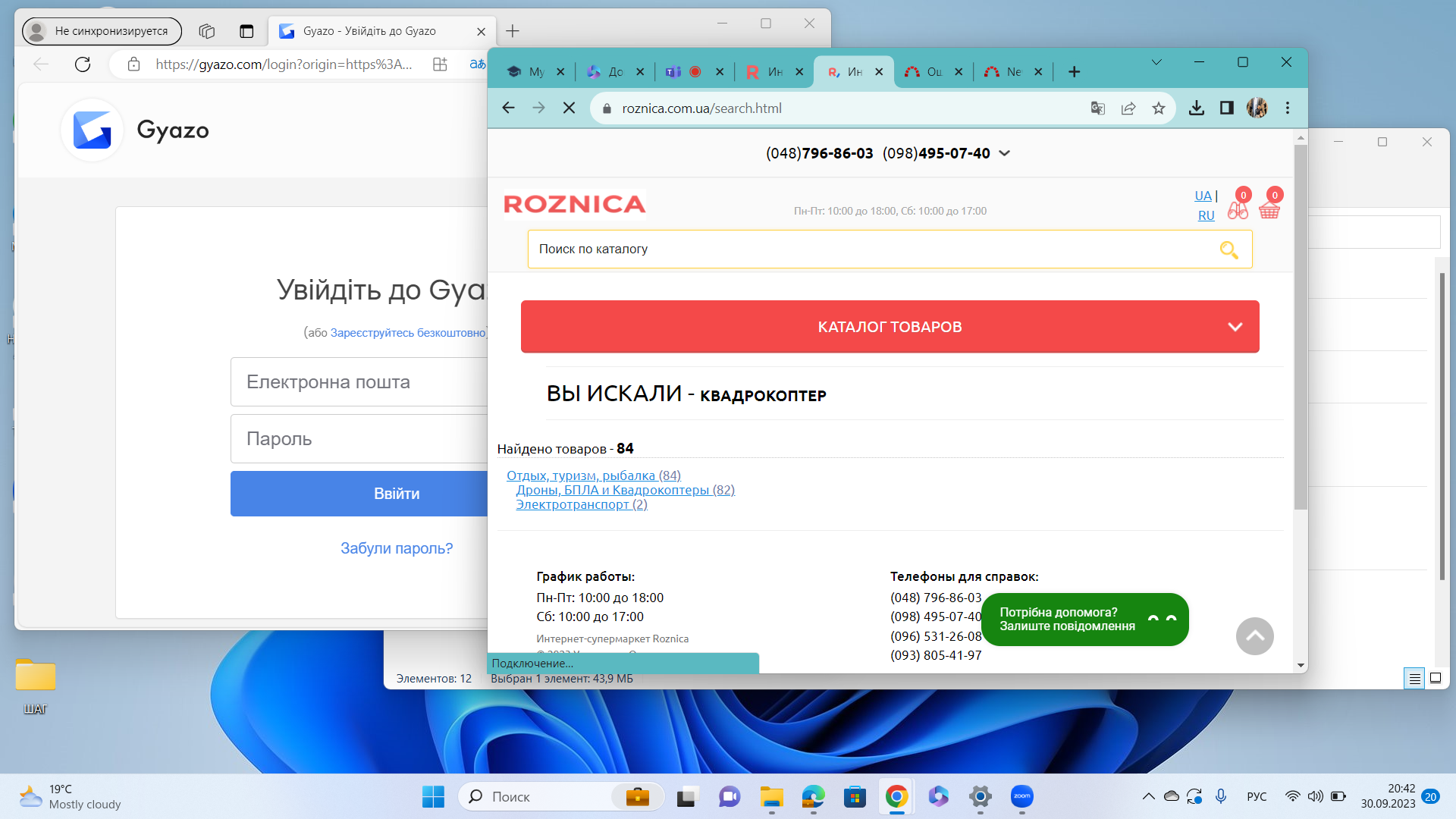Stop page loading with the X button
This screenshot has width=1456, height=819.
click(x=569, y=108)
